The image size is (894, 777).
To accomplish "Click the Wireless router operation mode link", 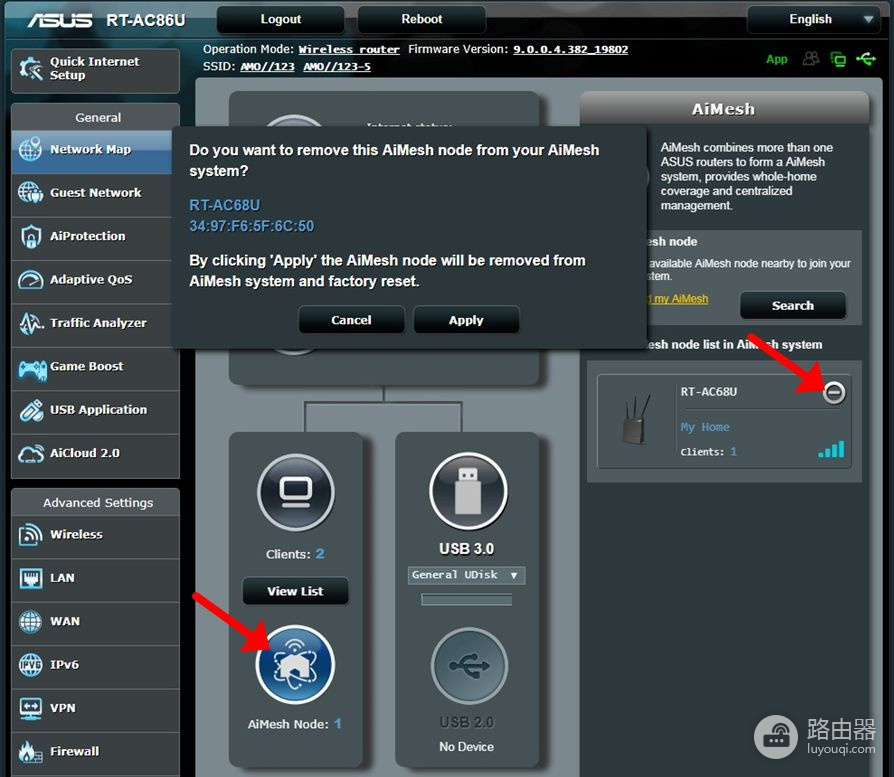I will point(349,50).
